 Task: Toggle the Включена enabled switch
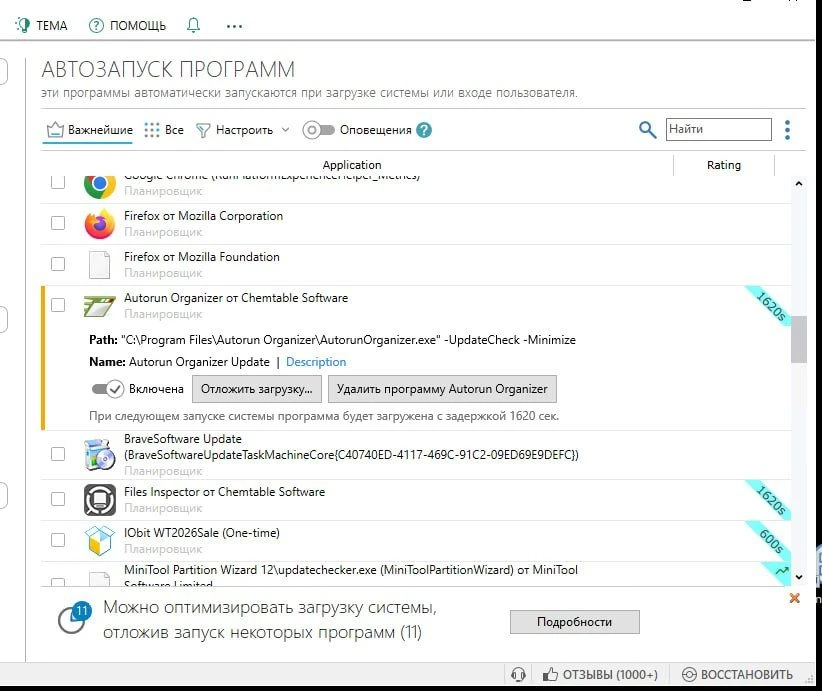(x=107, y=389)
